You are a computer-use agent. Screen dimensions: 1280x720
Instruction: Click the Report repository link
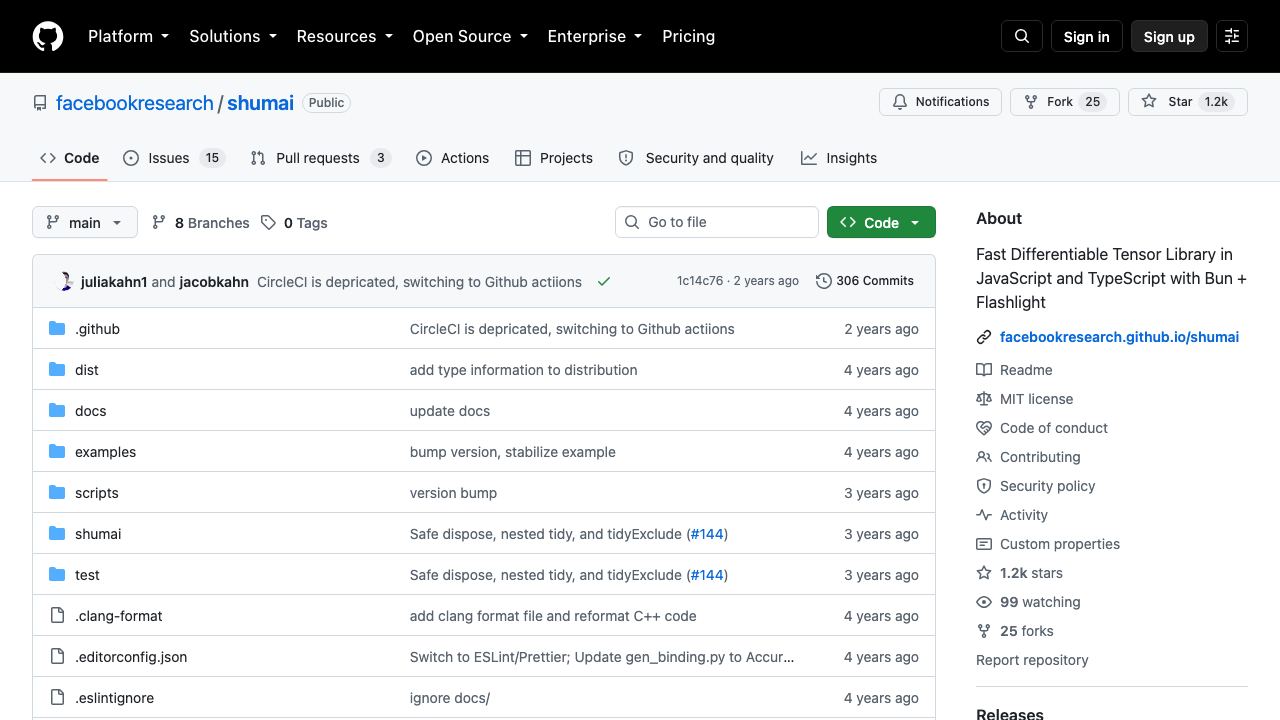[x=1032, y=660]
